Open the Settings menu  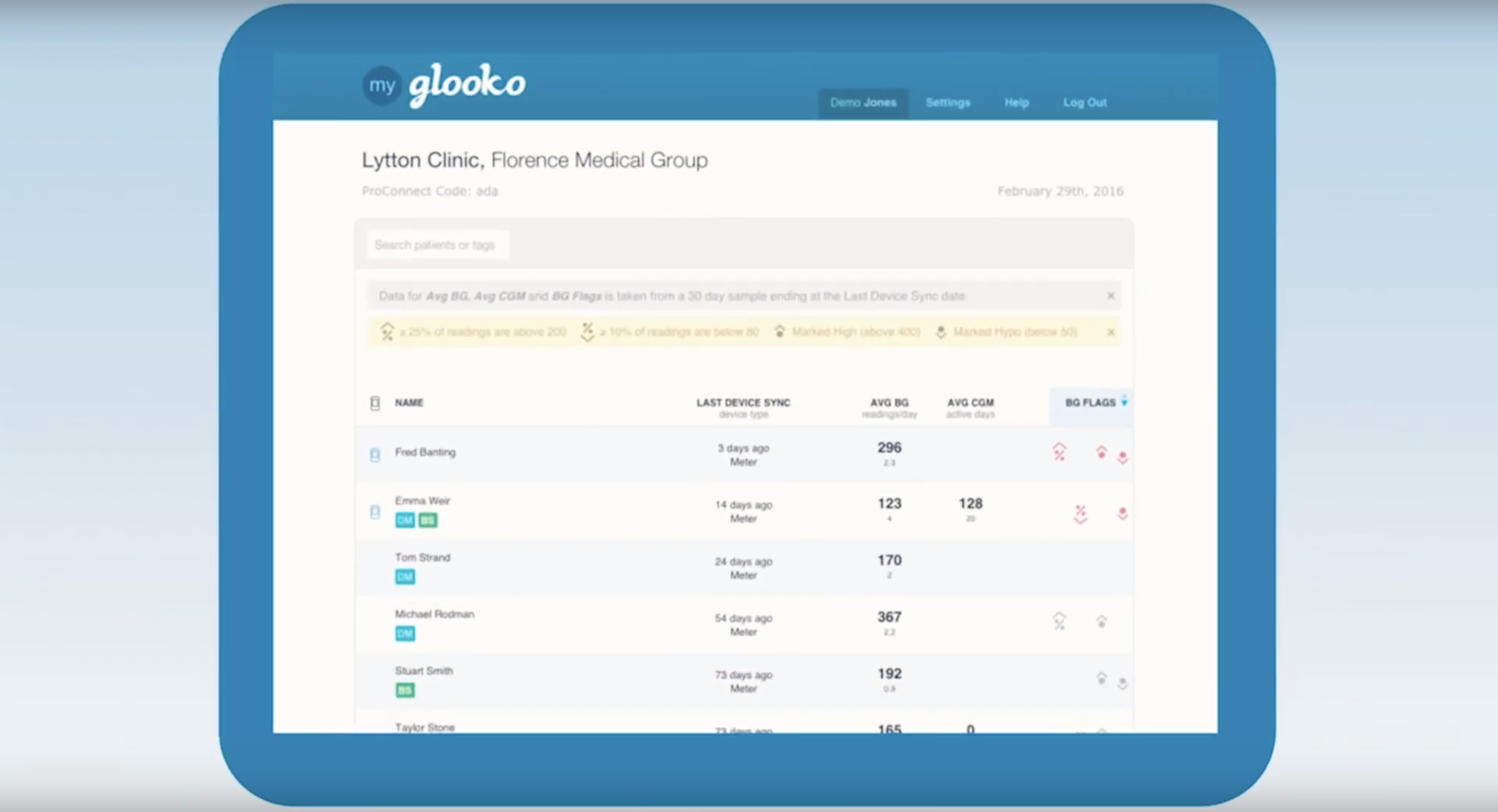pos(948,103)
